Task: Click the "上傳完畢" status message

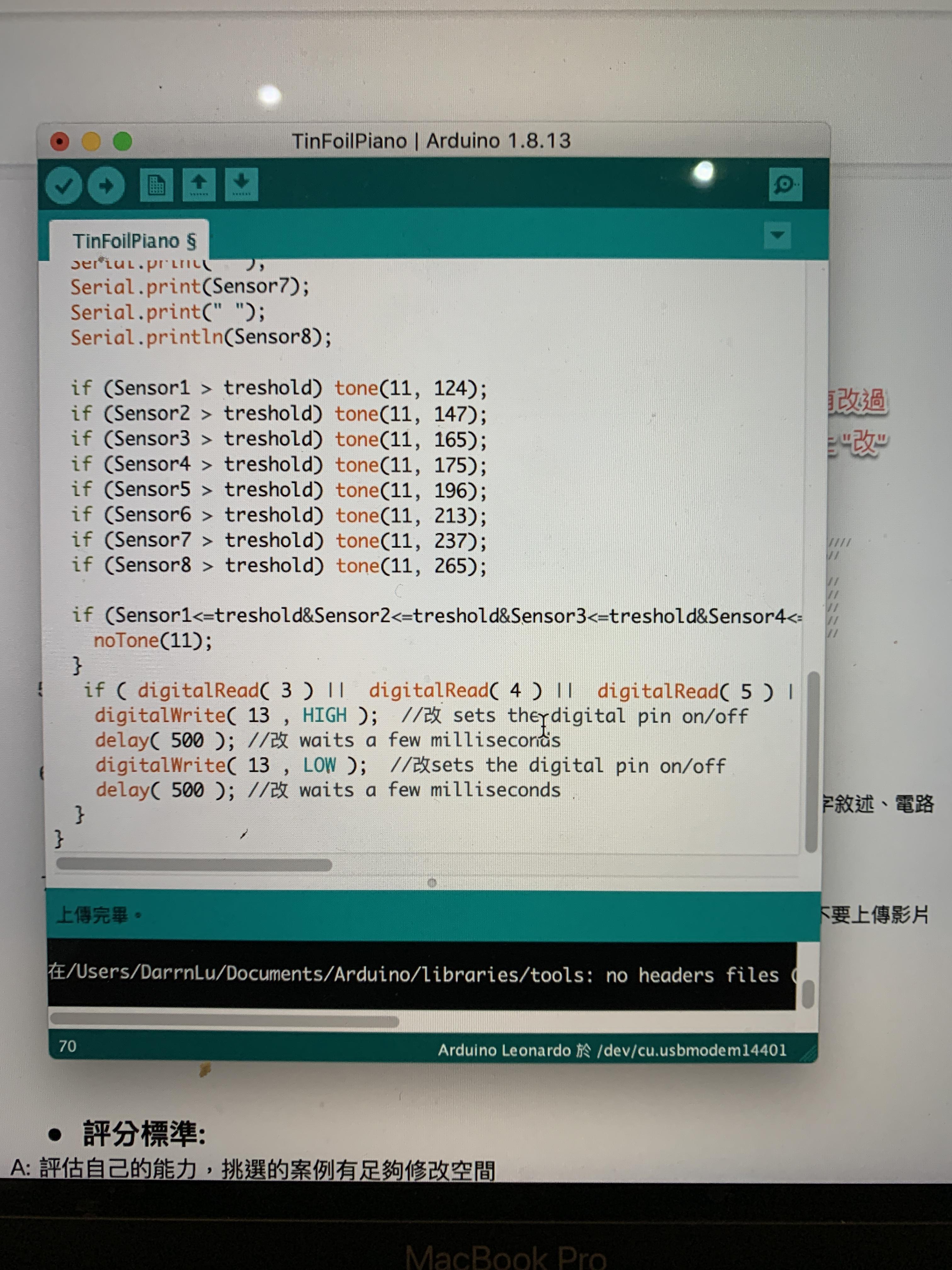Action: [x=99, y=915]
